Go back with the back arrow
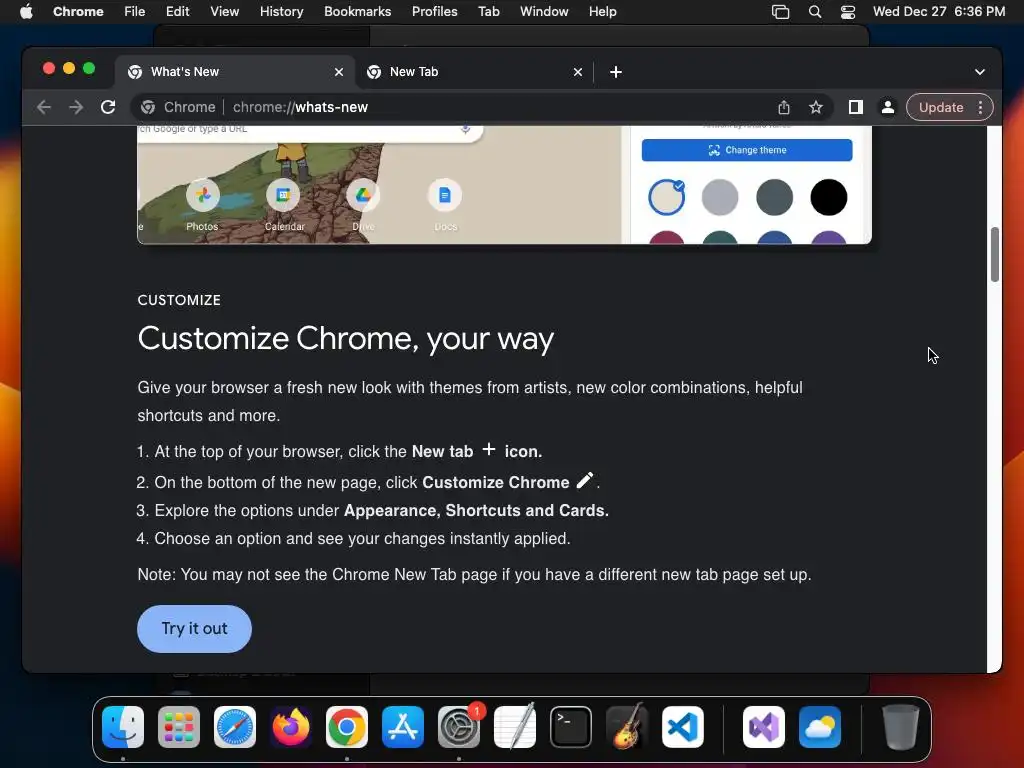The height and width of the screenshot is (768, 1024). click(44, 107)
